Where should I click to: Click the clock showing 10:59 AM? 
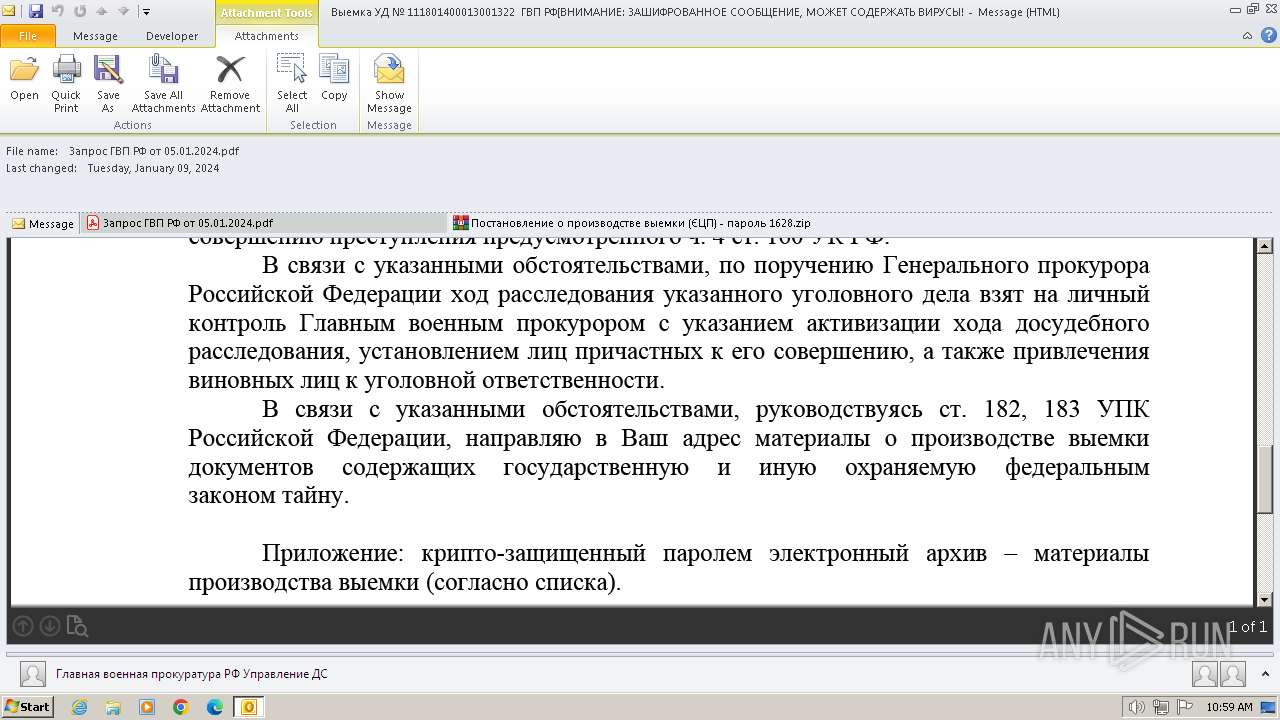click(1229, 707)
